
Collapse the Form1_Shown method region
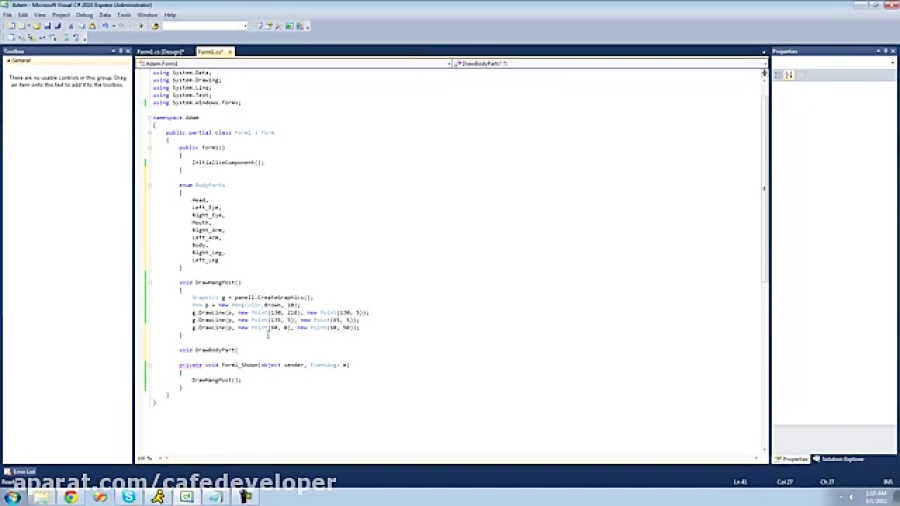click(150, 365)
